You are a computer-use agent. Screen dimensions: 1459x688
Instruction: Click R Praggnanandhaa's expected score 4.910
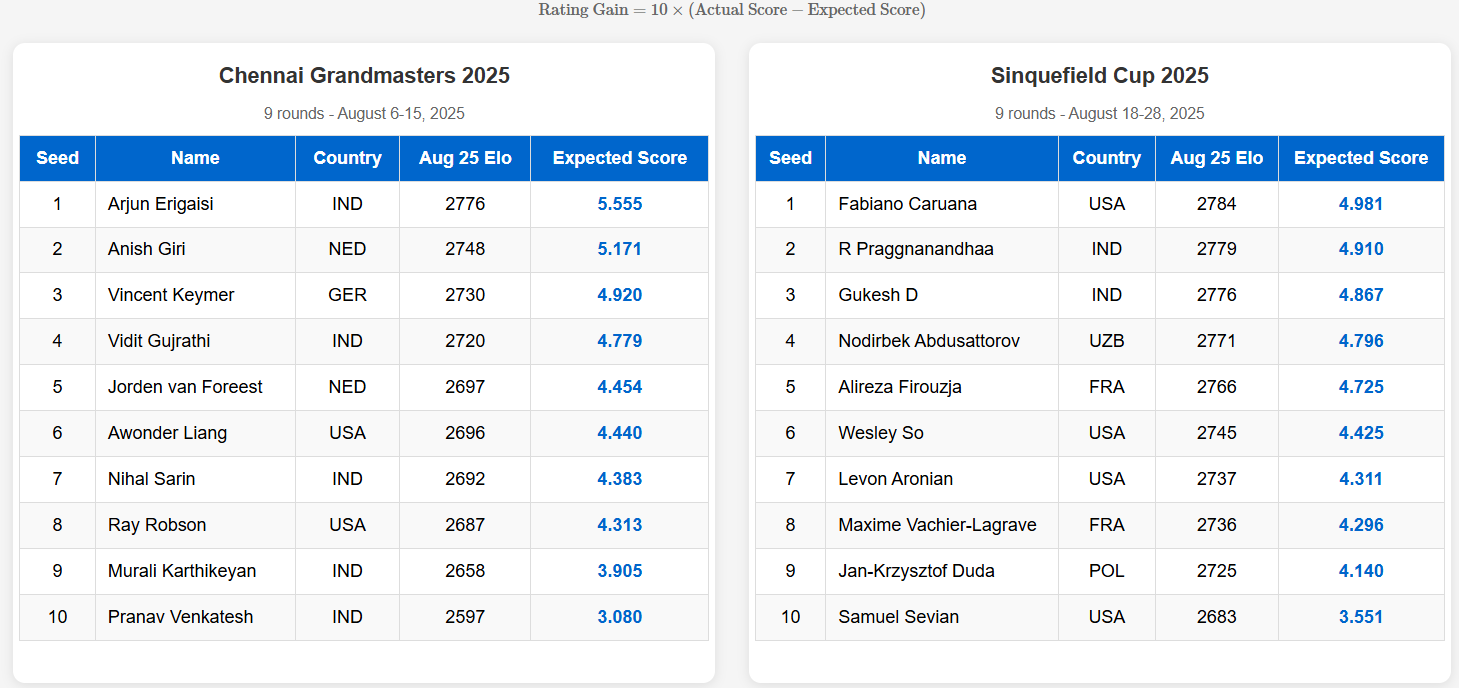1360,249
